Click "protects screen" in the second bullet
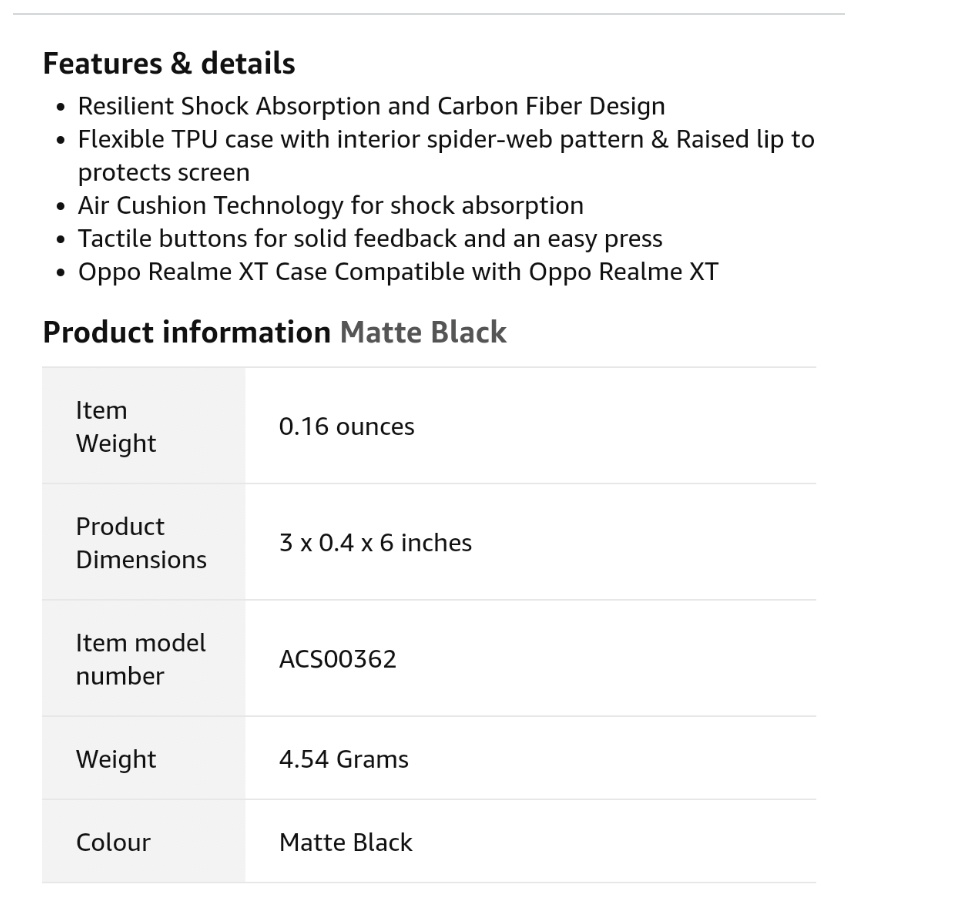The image size is (960, 908). coord(164,172)
